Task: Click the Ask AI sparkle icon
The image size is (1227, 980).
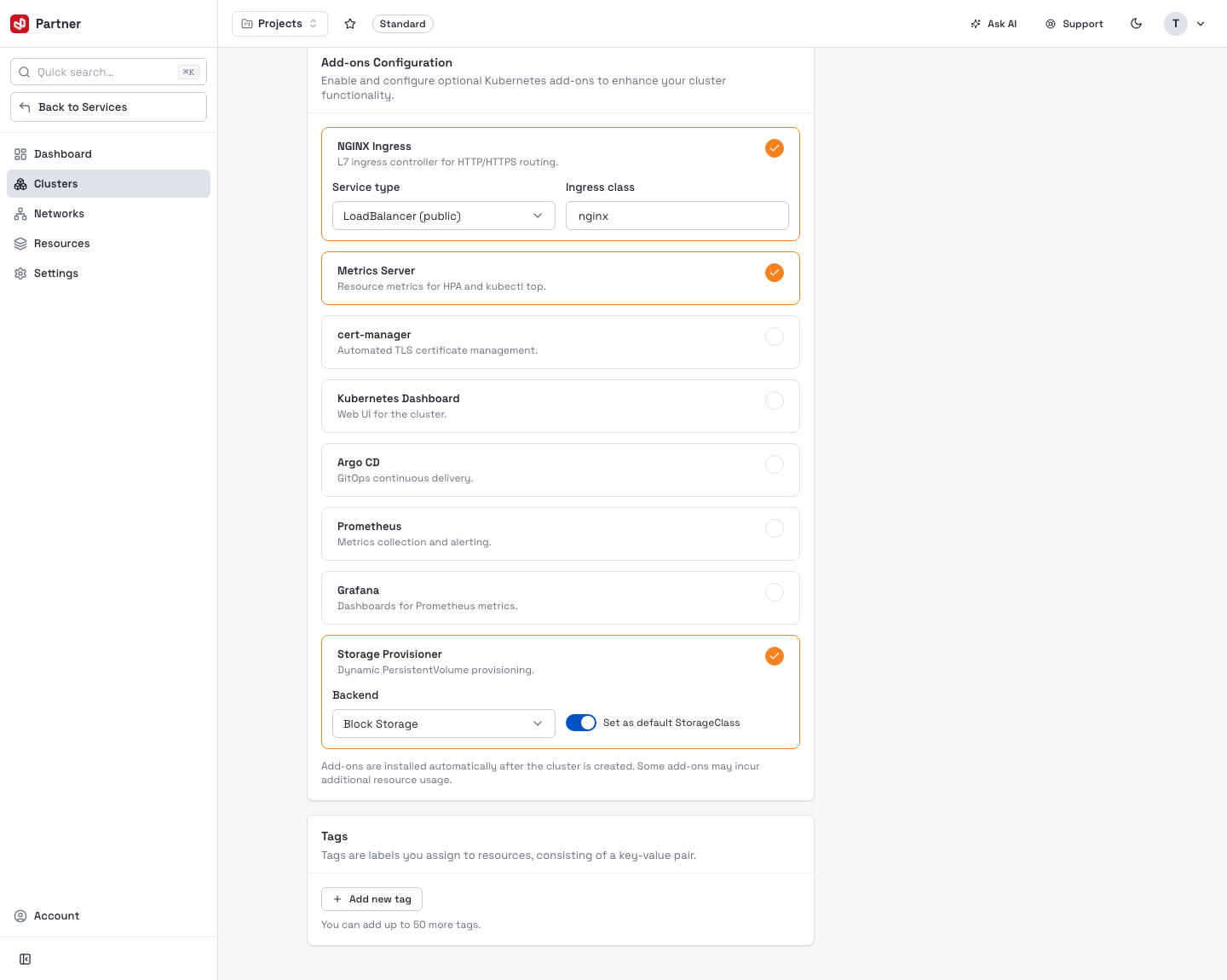Action: click(x=976, y=24)
